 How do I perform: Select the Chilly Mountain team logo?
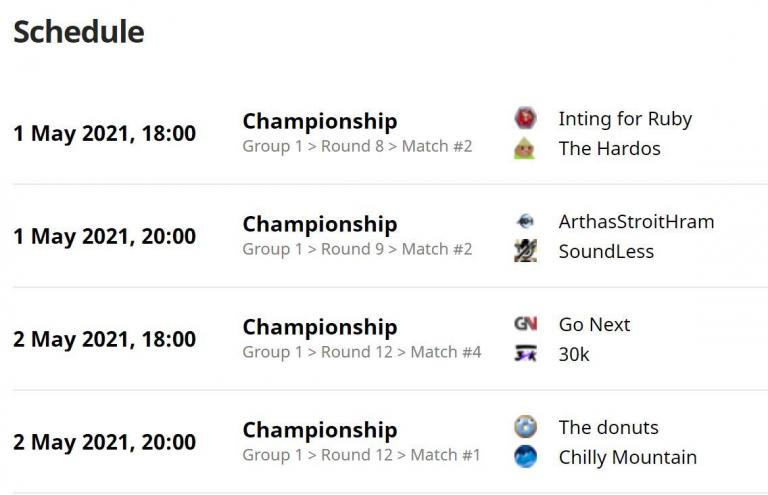525,457
